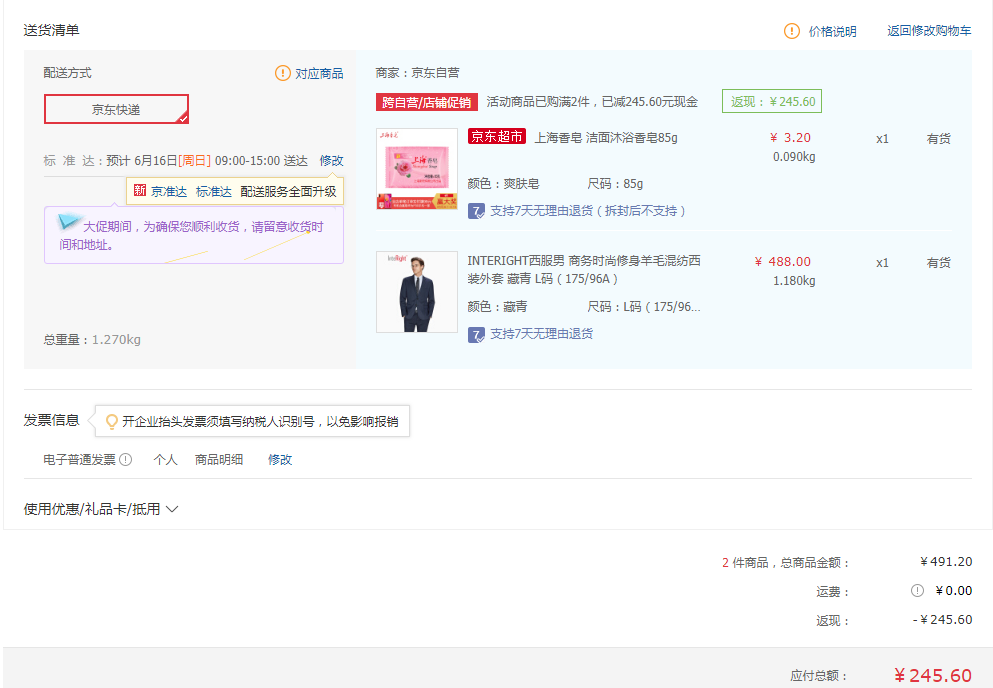Open INTERIGHT西服男 product title
Screen dimensions: 993x688
(584, 269)
